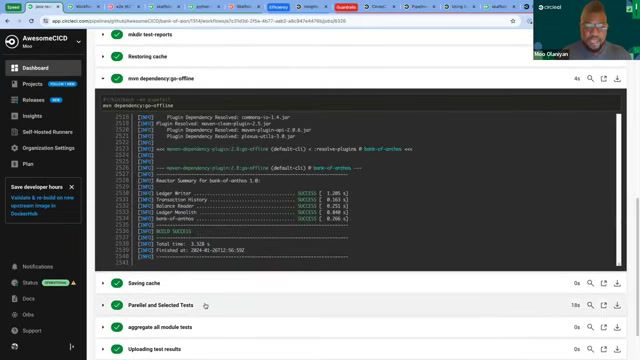Expand the mkdir test-reports step
The width and height of the screenshot is (640, 360).
103,35
